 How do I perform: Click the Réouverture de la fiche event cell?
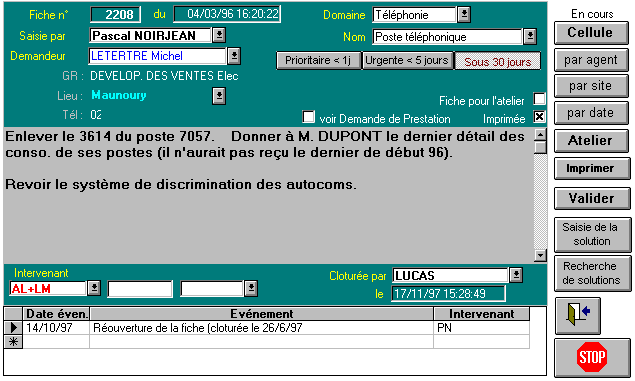coord(262,328)
